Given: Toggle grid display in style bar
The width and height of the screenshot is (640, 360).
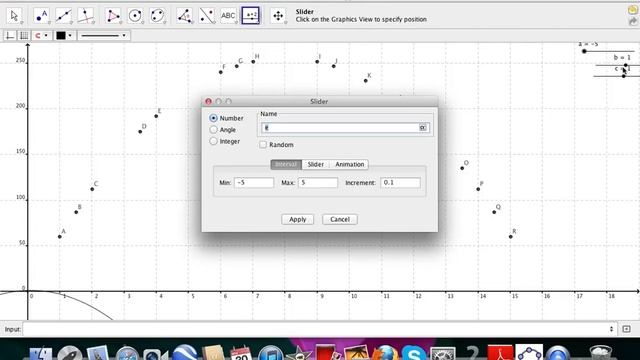Looking at the screenshot, I should click(24, 36).
